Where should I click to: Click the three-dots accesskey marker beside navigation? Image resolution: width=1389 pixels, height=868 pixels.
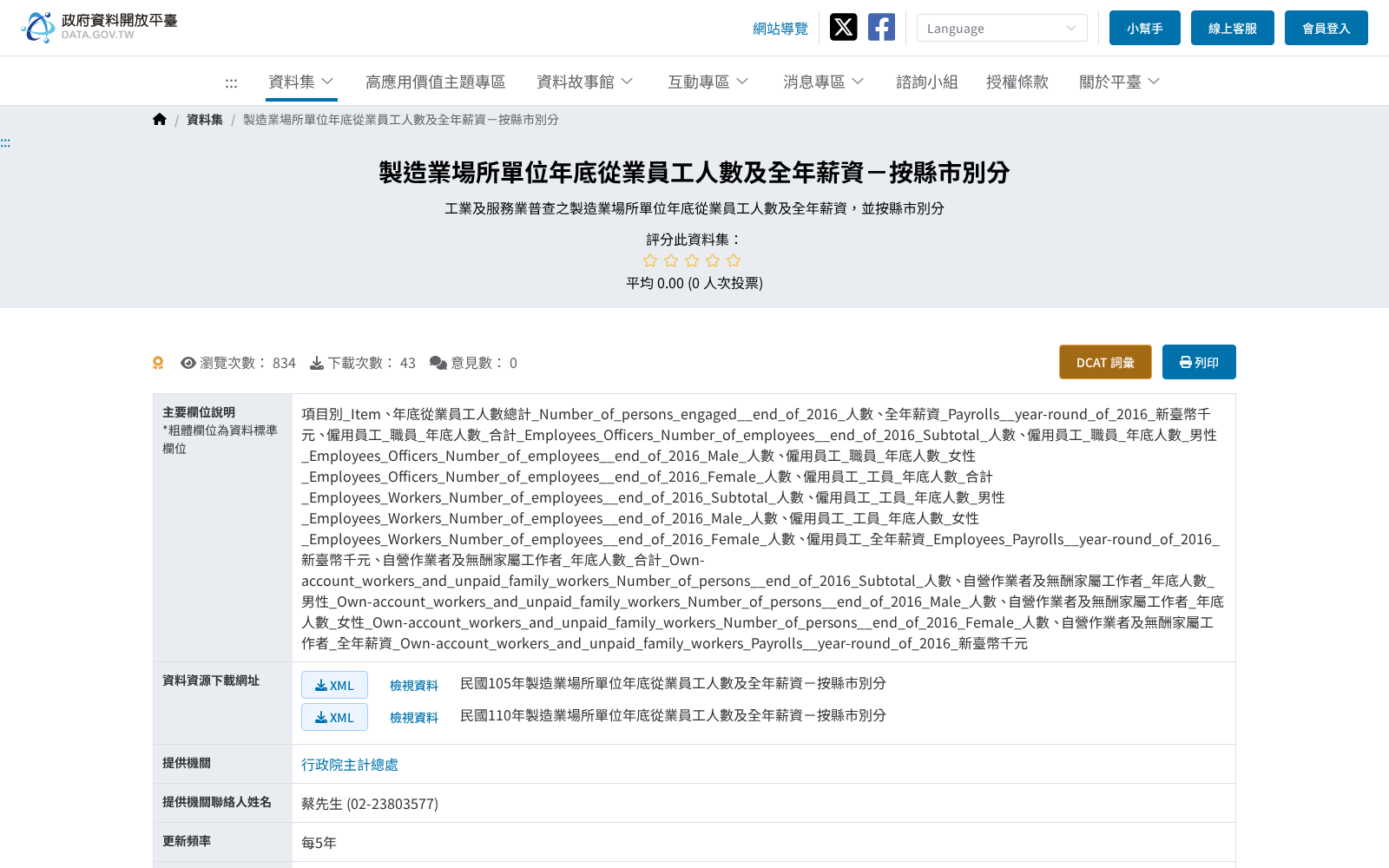pos(231,82)
